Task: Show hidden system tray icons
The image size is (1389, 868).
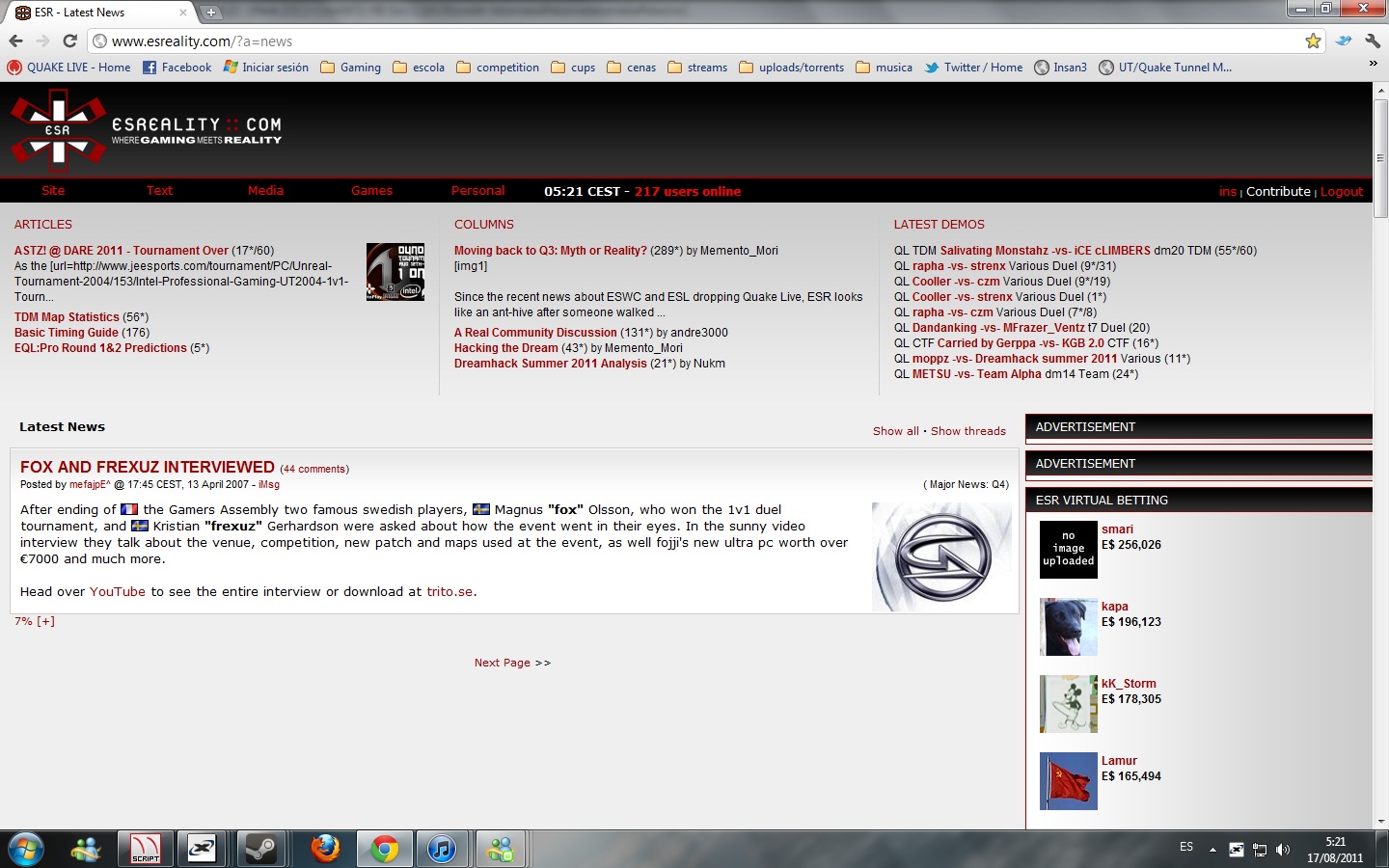Action: [1212, 850]
